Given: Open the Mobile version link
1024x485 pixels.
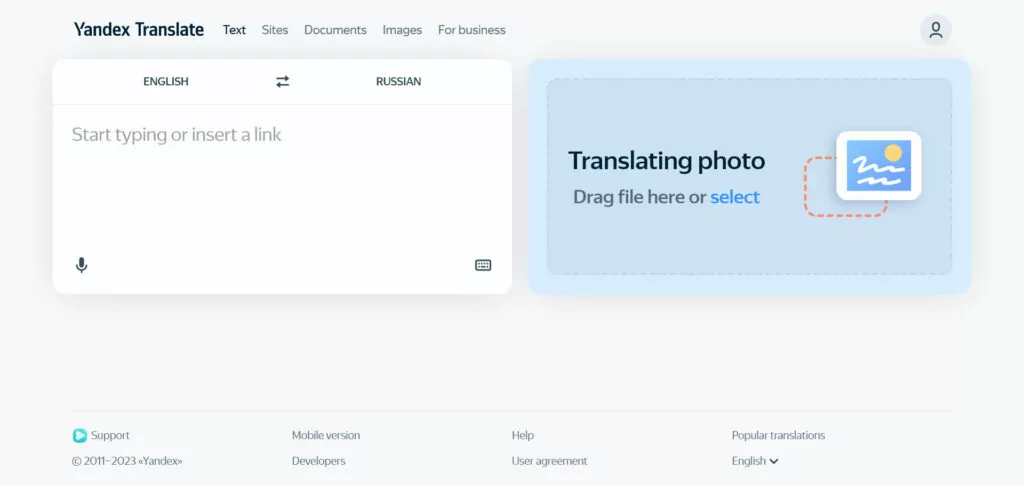Looking at the screenshot, I should (x=326, y=435).
